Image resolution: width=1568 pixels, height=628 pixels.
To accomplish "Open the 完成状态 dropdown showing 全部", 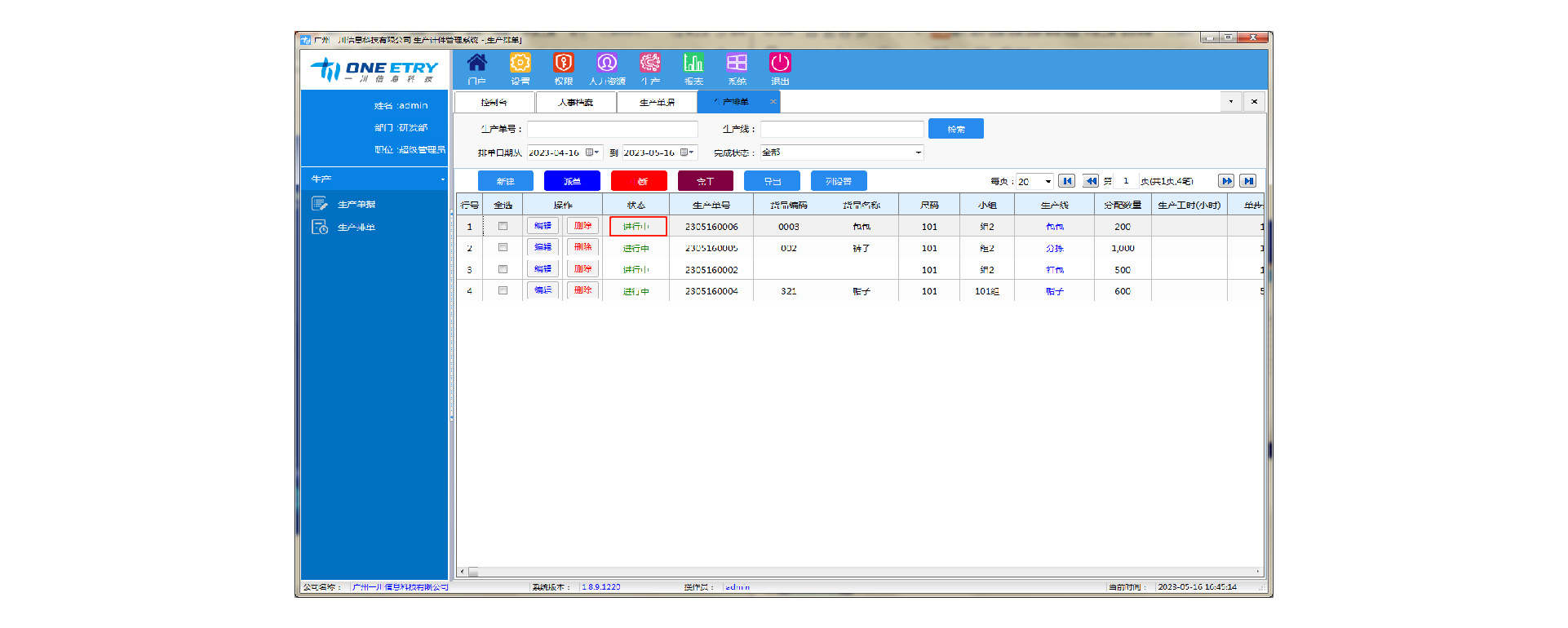I will pyautogui.click(x=918, y=153).
